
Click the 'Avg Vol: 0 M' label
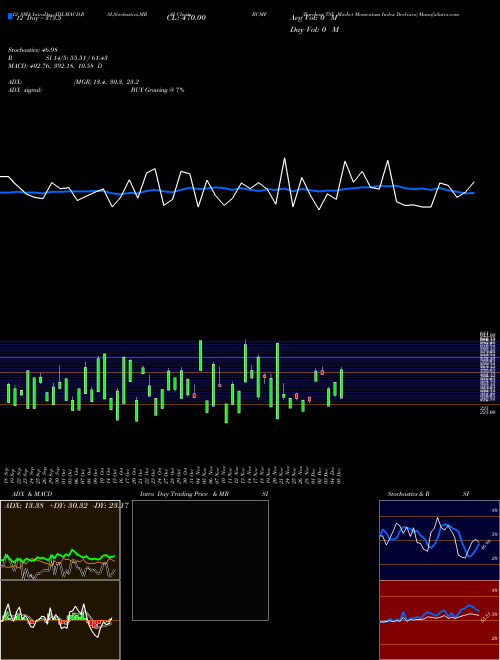pyautogui.click(x=314, y=18)
